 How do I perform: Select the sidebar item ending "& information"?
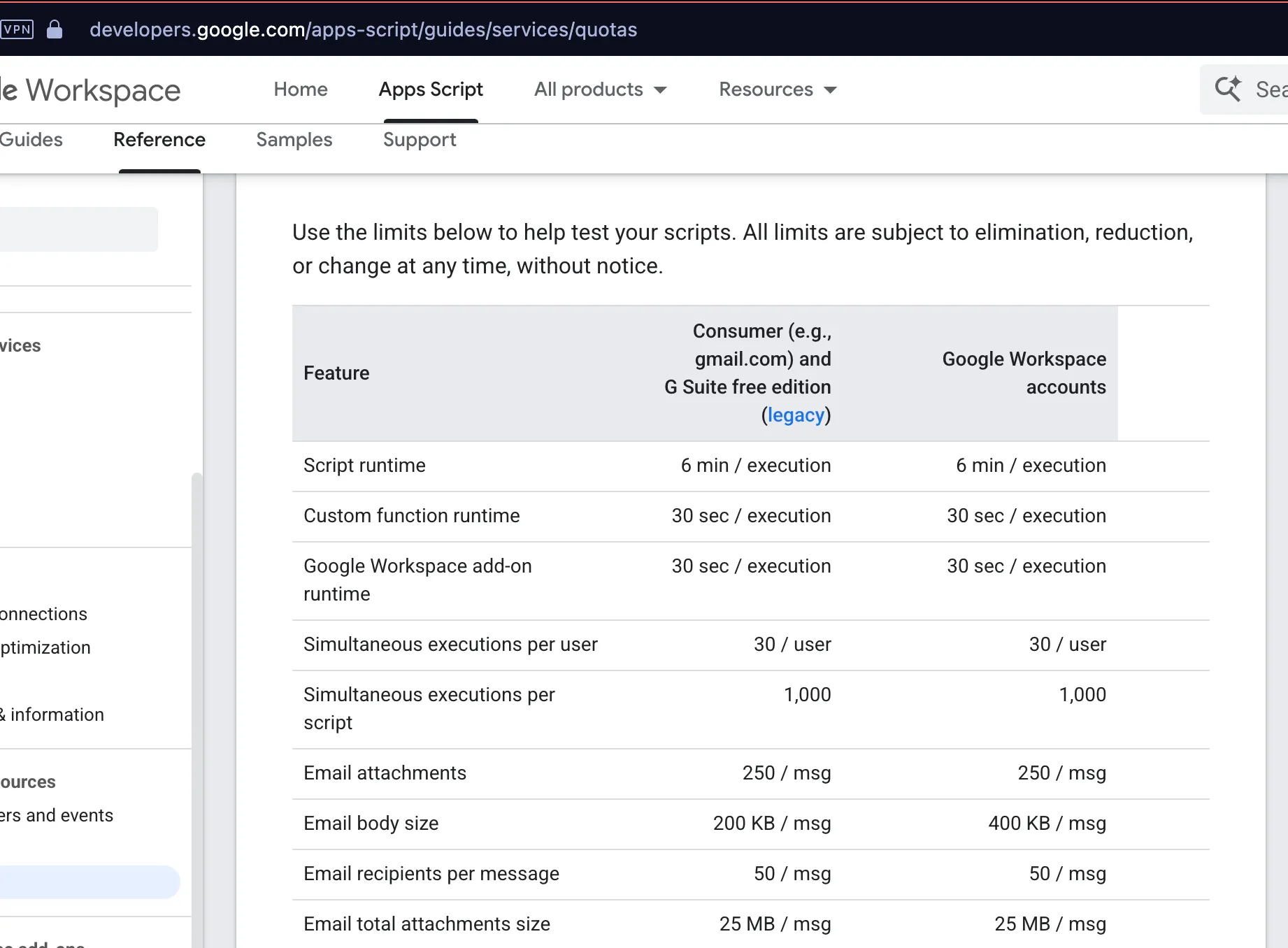coord(52,714)
